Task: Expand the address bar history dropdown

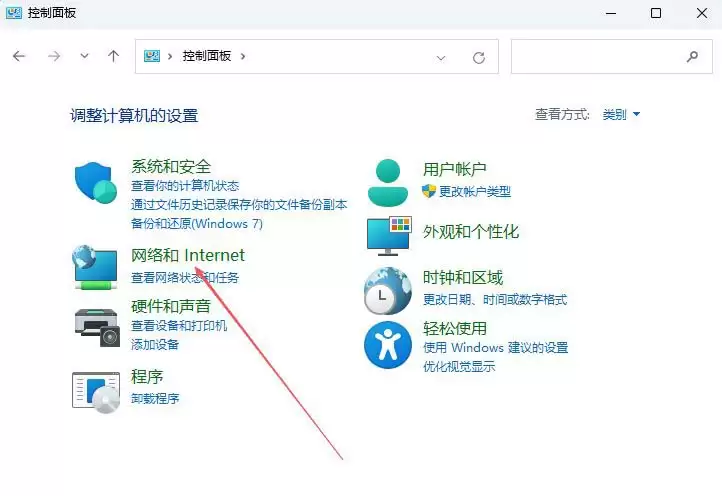Action: [x=441, y=58]
